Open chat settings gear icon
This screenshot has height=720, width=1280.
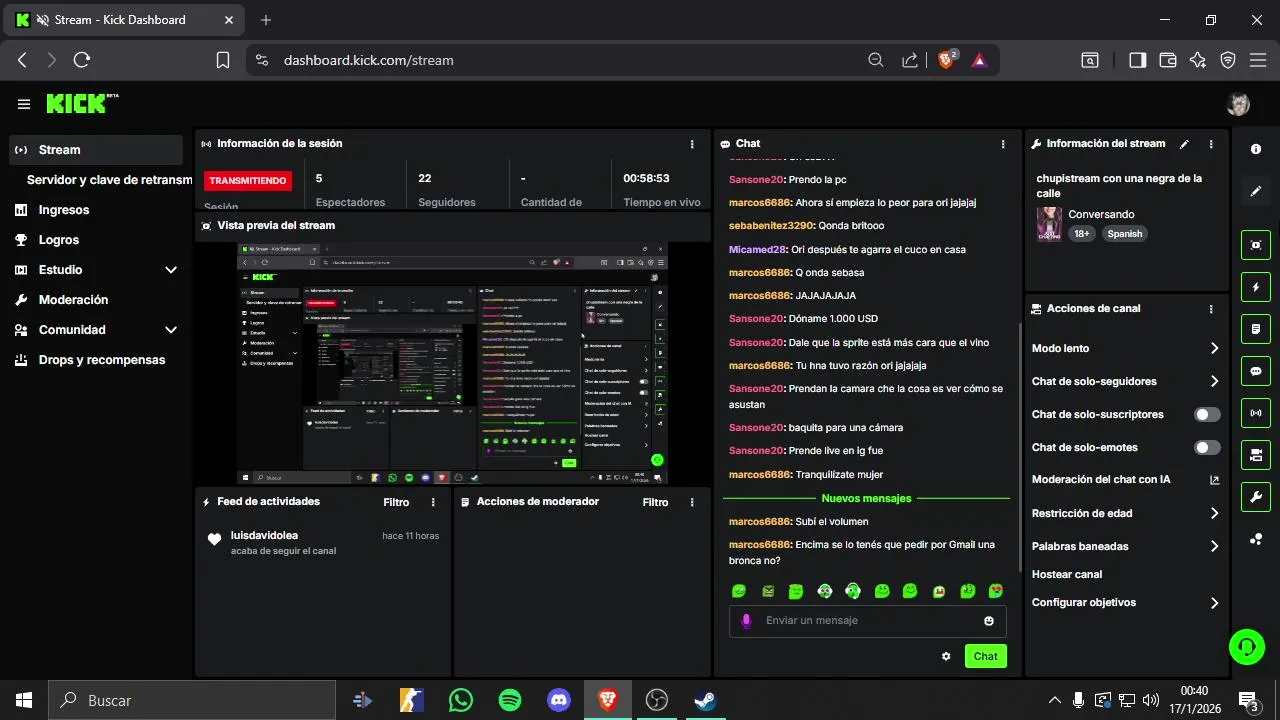[946, 656]
